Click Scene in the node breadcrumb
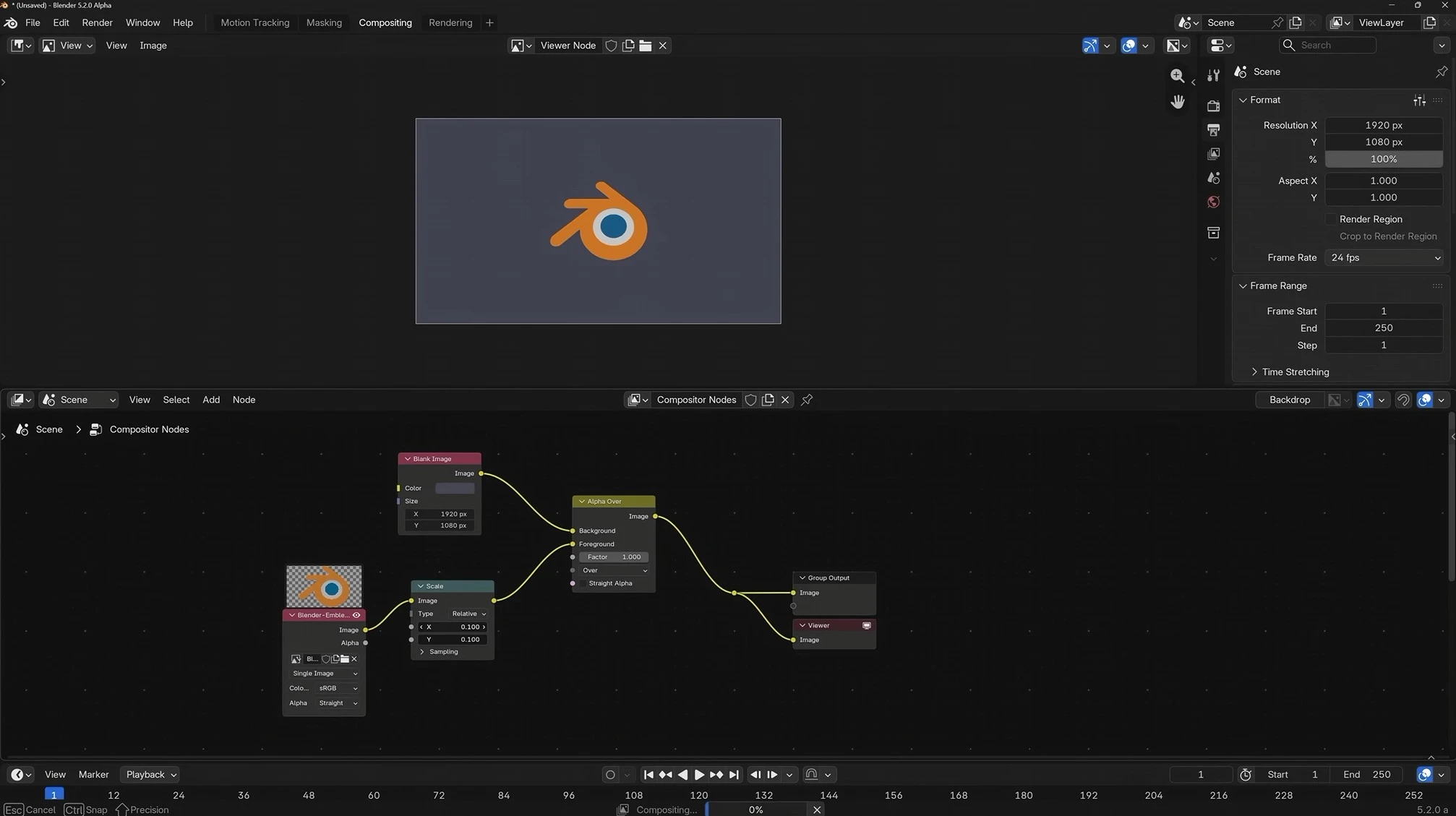Screen dimensions: 1456x816 48,429
